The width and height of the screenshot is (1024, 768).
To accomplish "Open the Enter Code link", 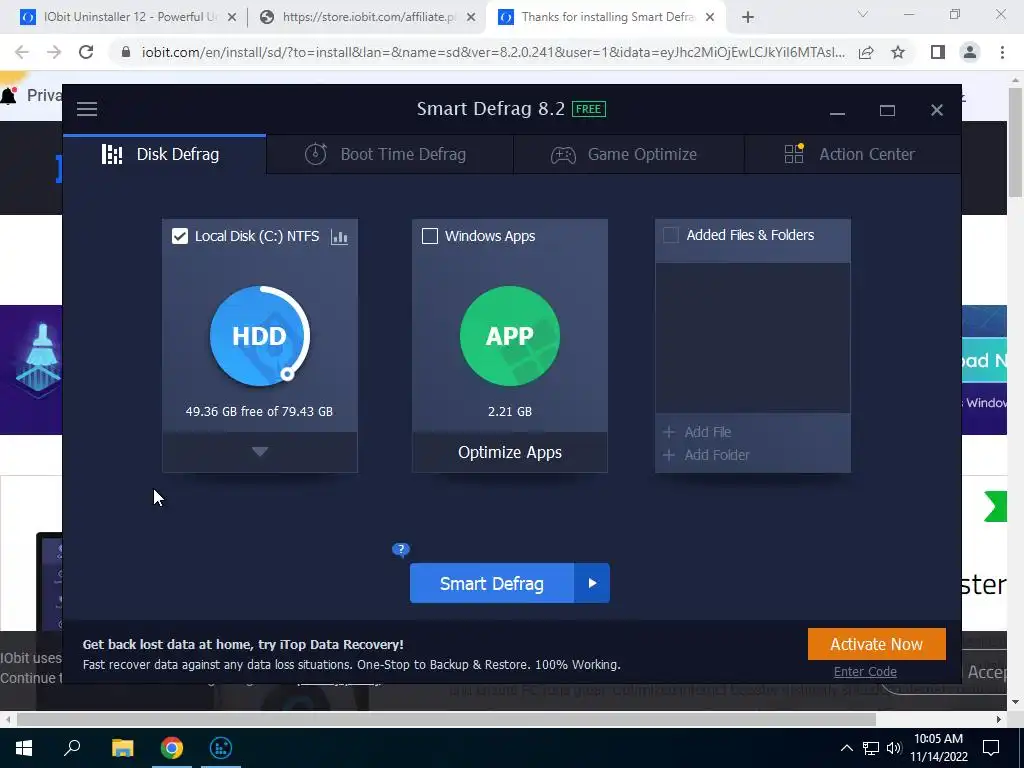I will tap(865, 671).
